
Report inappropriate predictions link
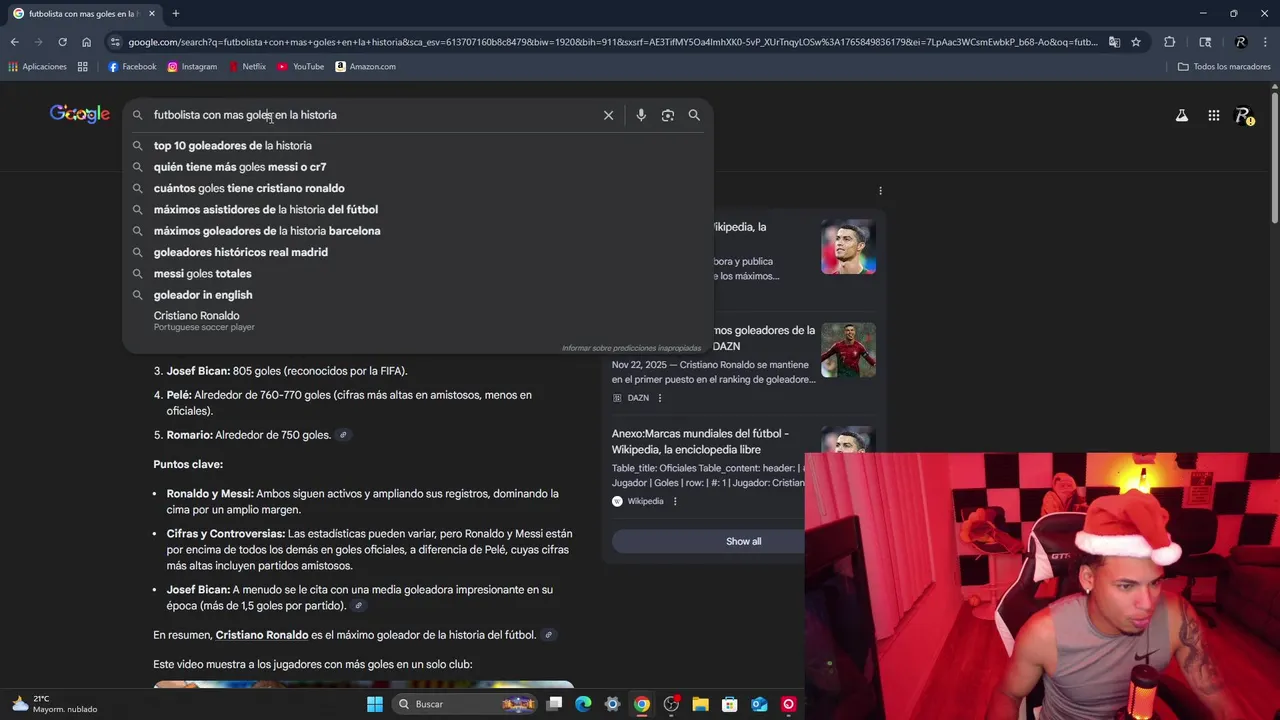pos(631,348)
